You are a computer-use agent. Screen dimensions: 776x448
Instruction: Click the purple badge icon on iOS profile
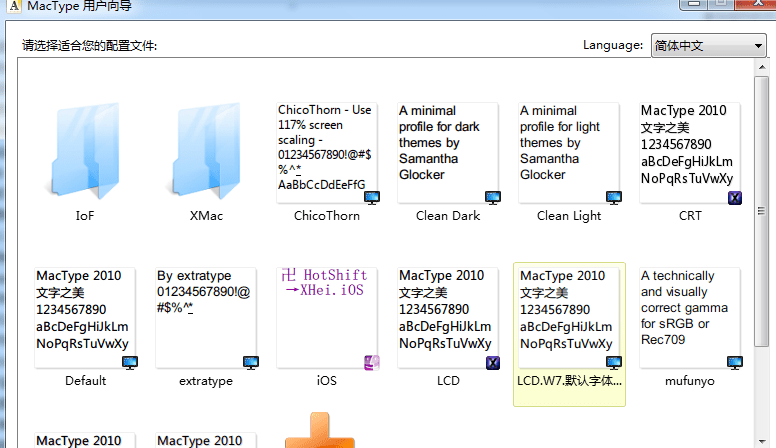[x=372, y=363]
